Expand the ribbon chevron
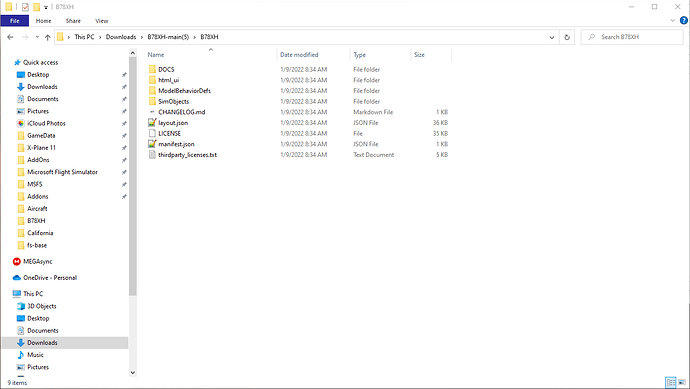Viewport: 690px width, 389px height. [672, 21]
